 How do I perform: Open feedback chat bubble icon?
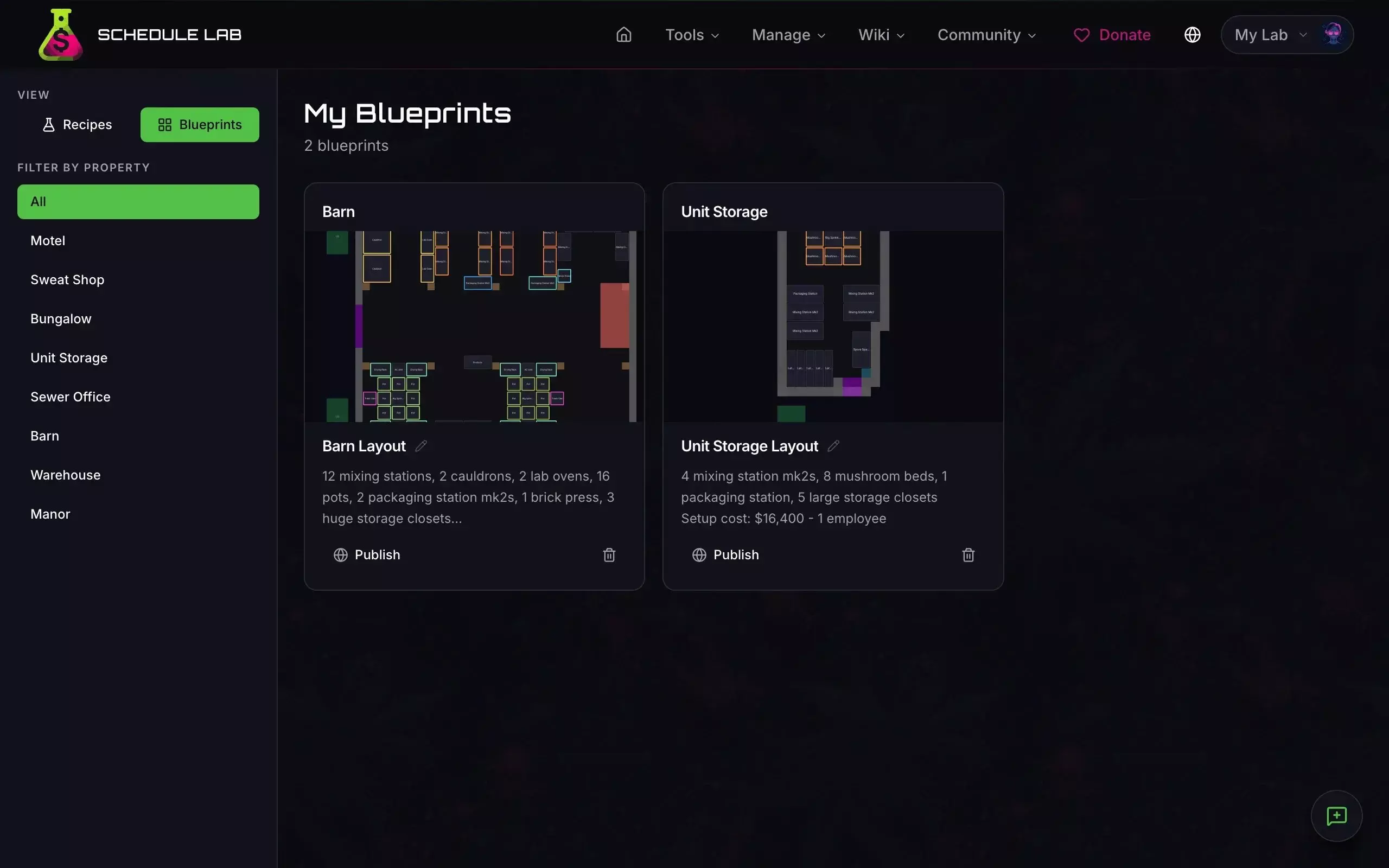click(x=1336, y=816)
